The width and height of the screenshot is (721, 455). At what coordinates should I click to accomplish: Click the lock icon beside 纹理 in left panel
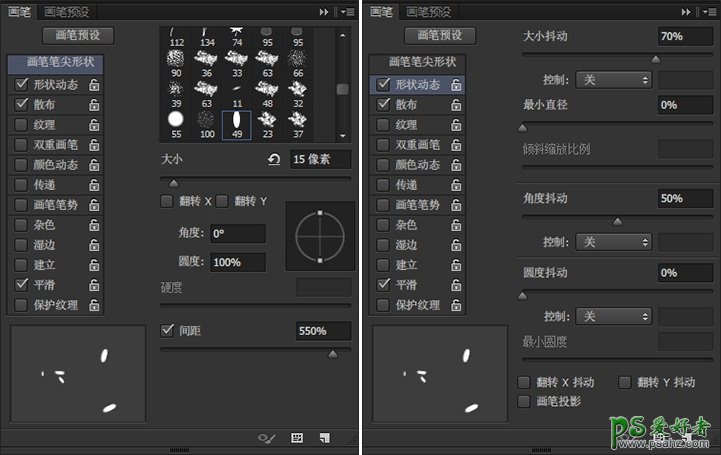(x=94, y=125)
